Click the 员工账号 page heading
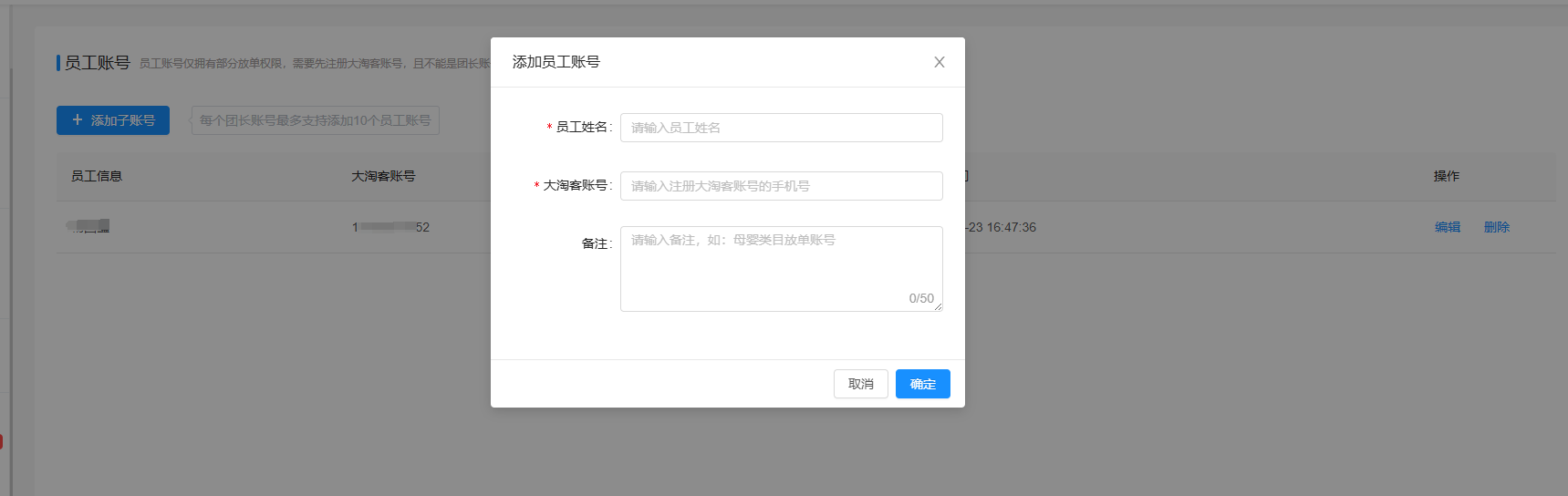The height and width of the screenshot is (496, 1568). coord(97,63)
